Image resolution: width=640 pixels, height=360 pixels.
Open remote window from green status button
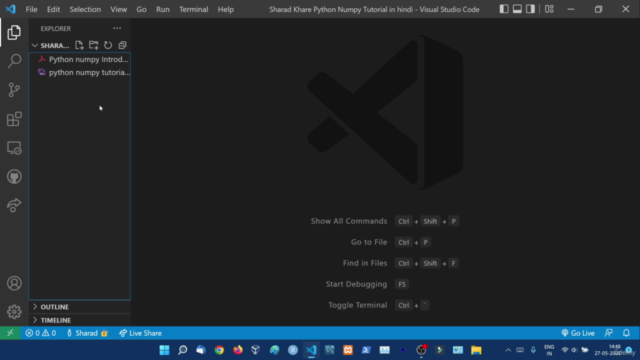point(10,333)
